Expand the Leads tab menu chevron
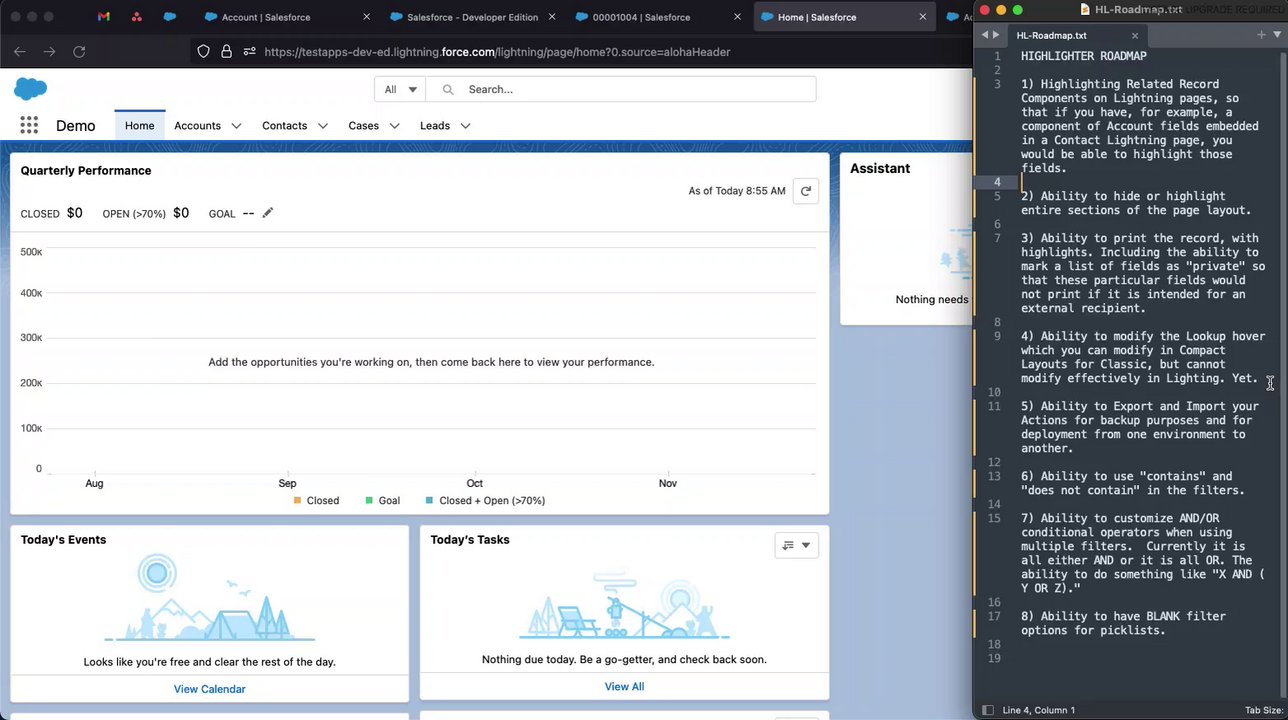 tap(465, 126)
